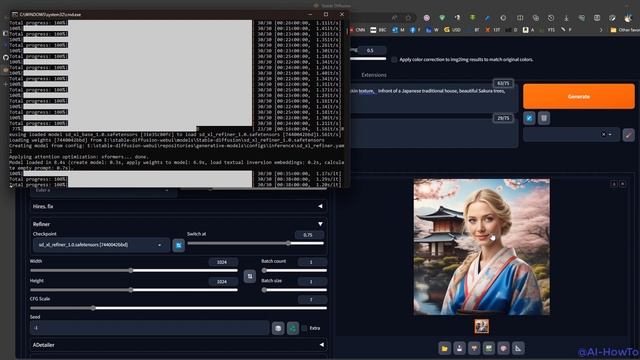The height and width of the screenshot is (360, 640).
Task: Click into the negative prompt text box
Action: (x=433, y=133)
